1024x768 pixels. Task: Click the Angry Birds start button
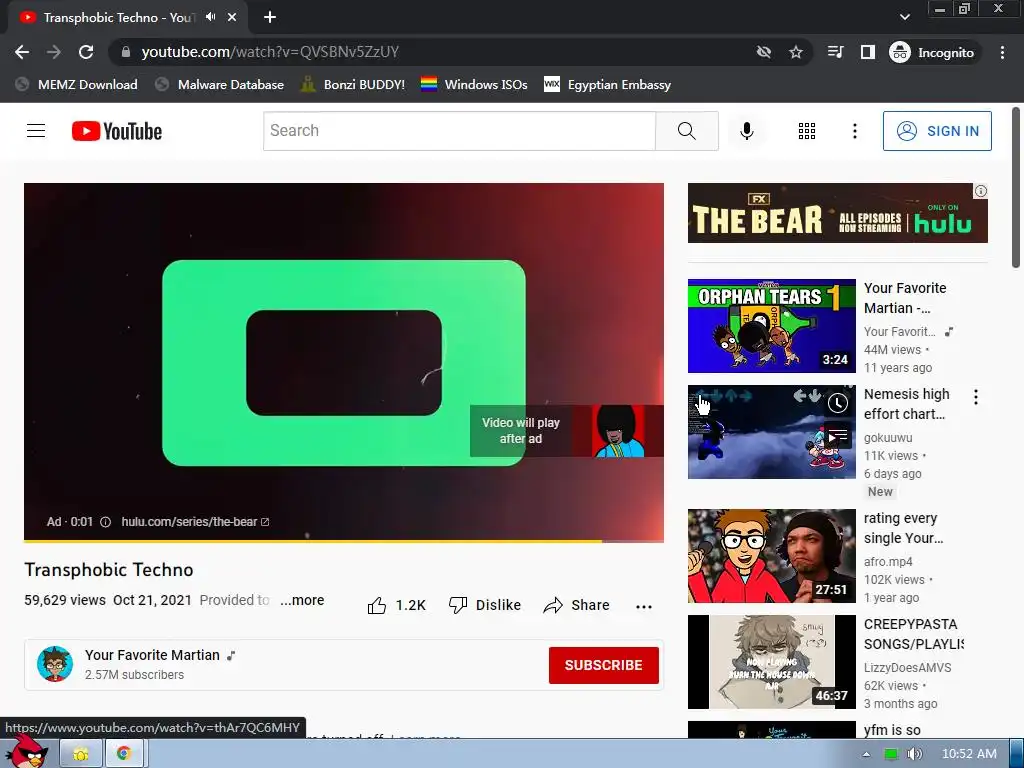point(26,752)
